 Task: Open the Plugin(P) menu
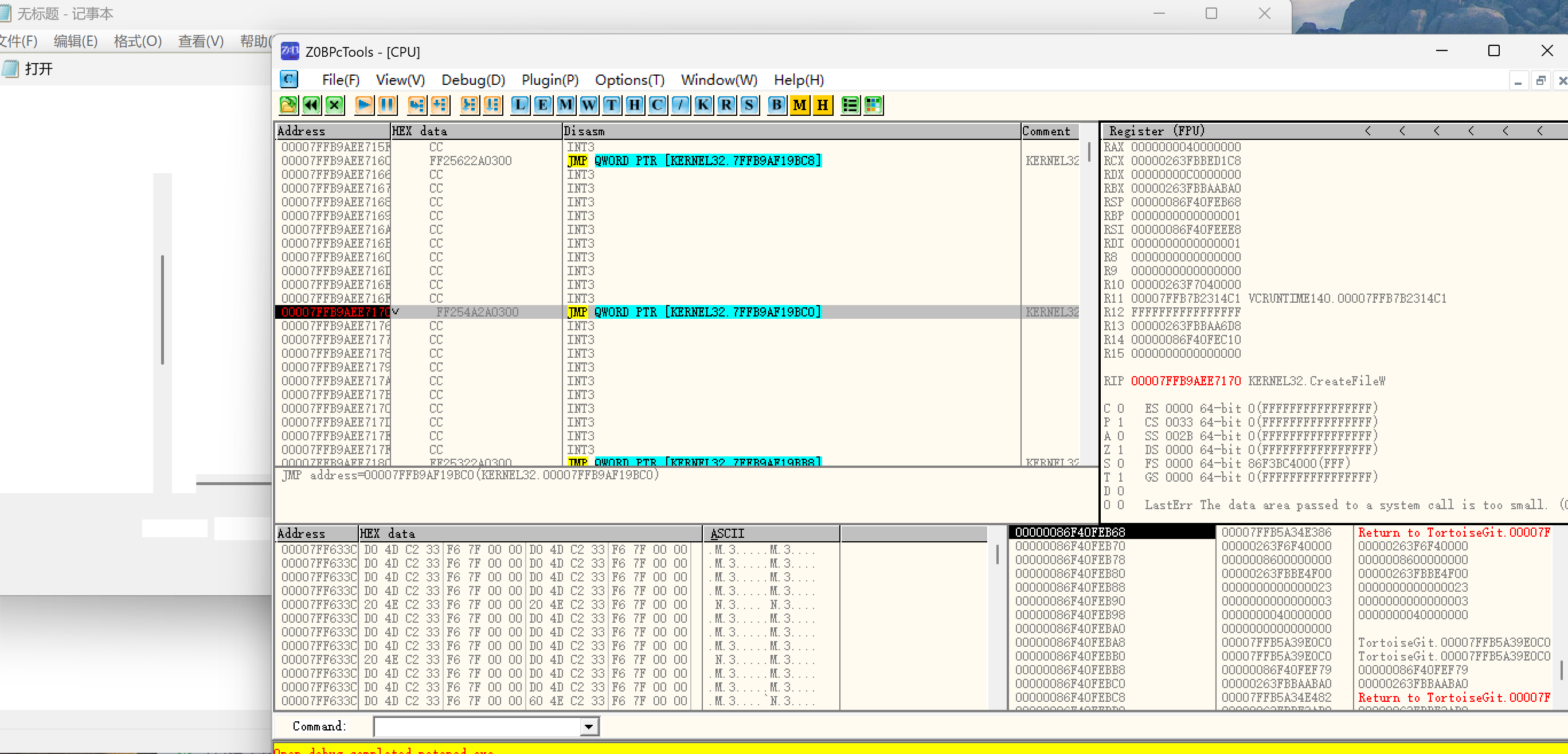pos(550,80)
